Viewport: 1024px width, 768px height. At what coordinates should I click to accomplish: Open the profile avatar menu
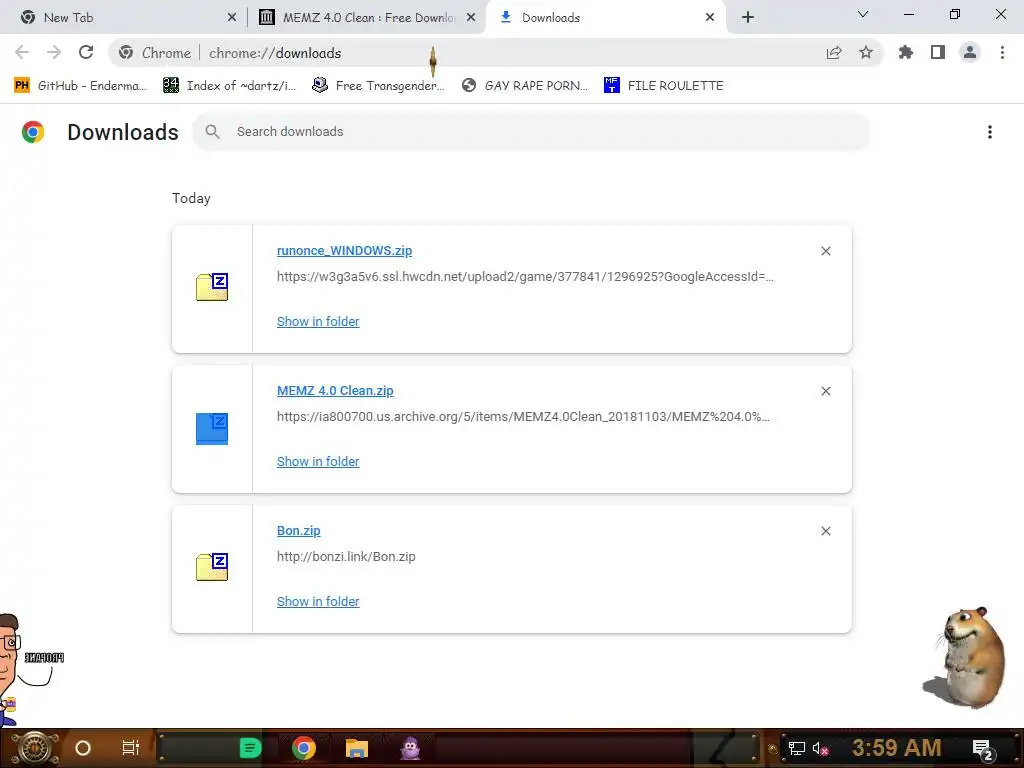click(970, 52)
